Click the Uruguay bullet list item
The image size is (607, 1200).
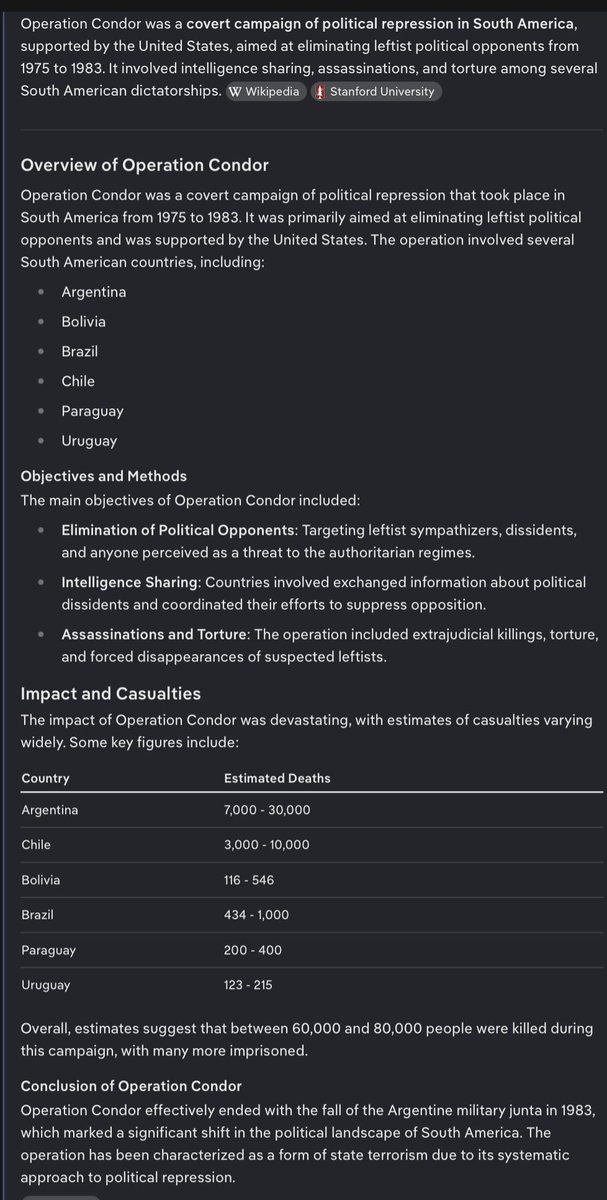pyautogui.click(x=89, y=441)
